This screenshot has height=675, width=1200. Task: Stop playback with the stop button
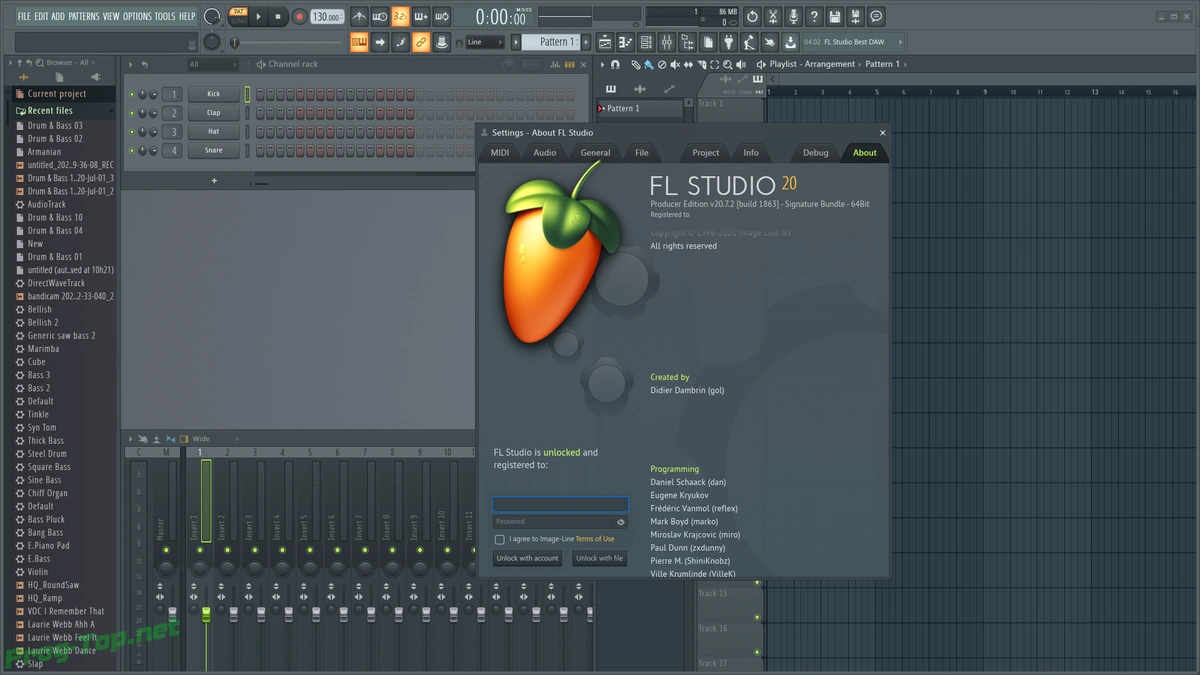tap(278, 16)
